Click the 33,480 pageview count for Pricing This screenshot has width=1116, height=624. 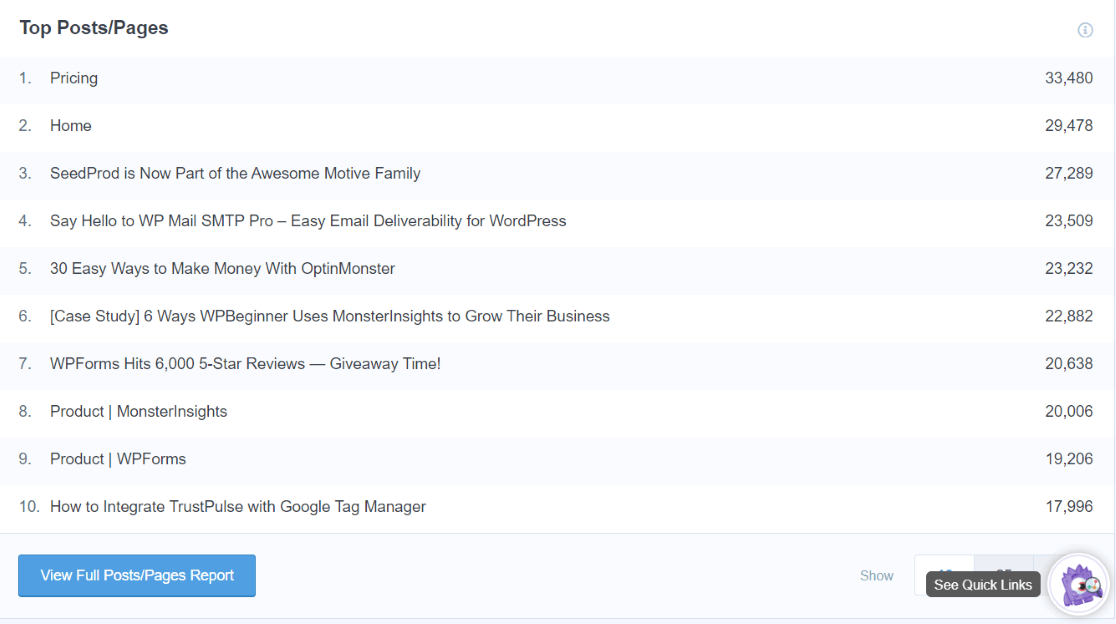pos(1069,78)
